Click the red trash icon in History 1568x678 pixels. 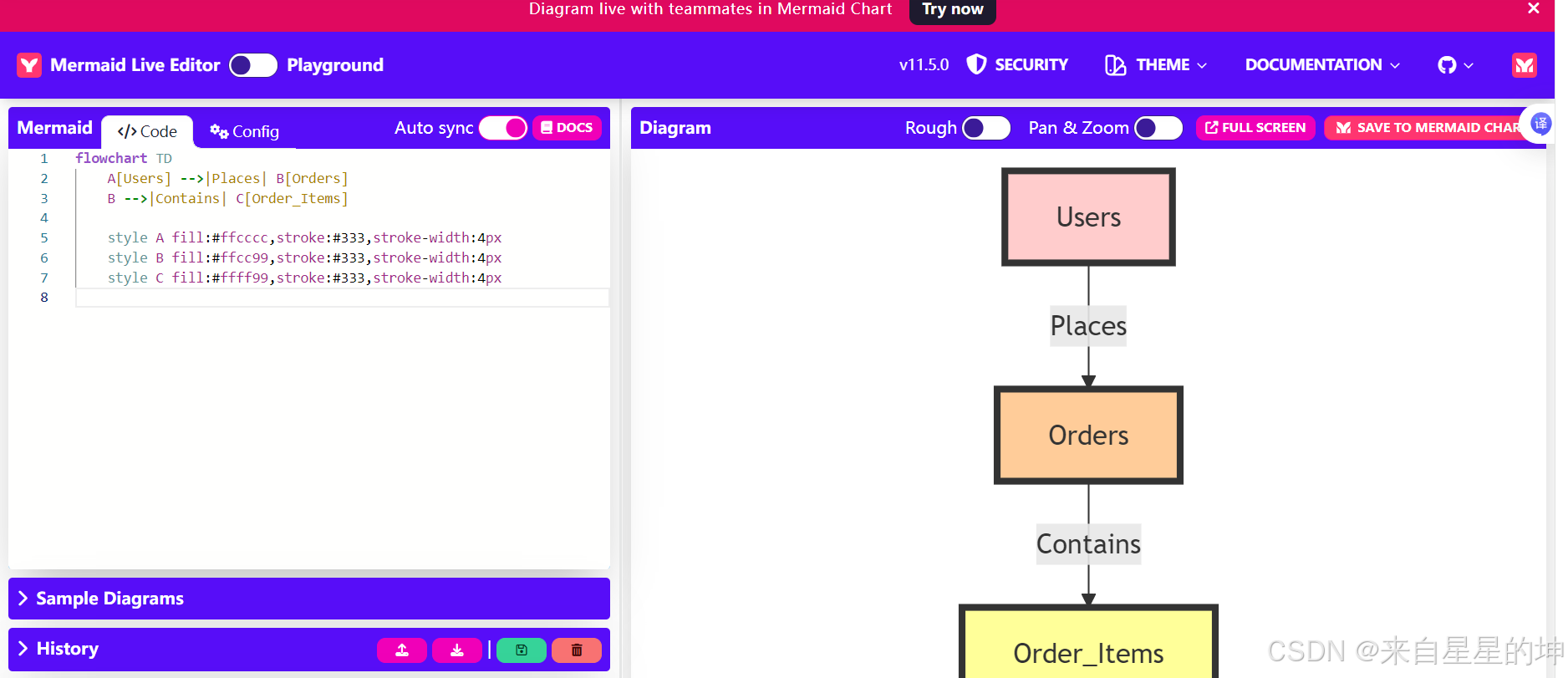pyautogui.click(x=577, y=650)
